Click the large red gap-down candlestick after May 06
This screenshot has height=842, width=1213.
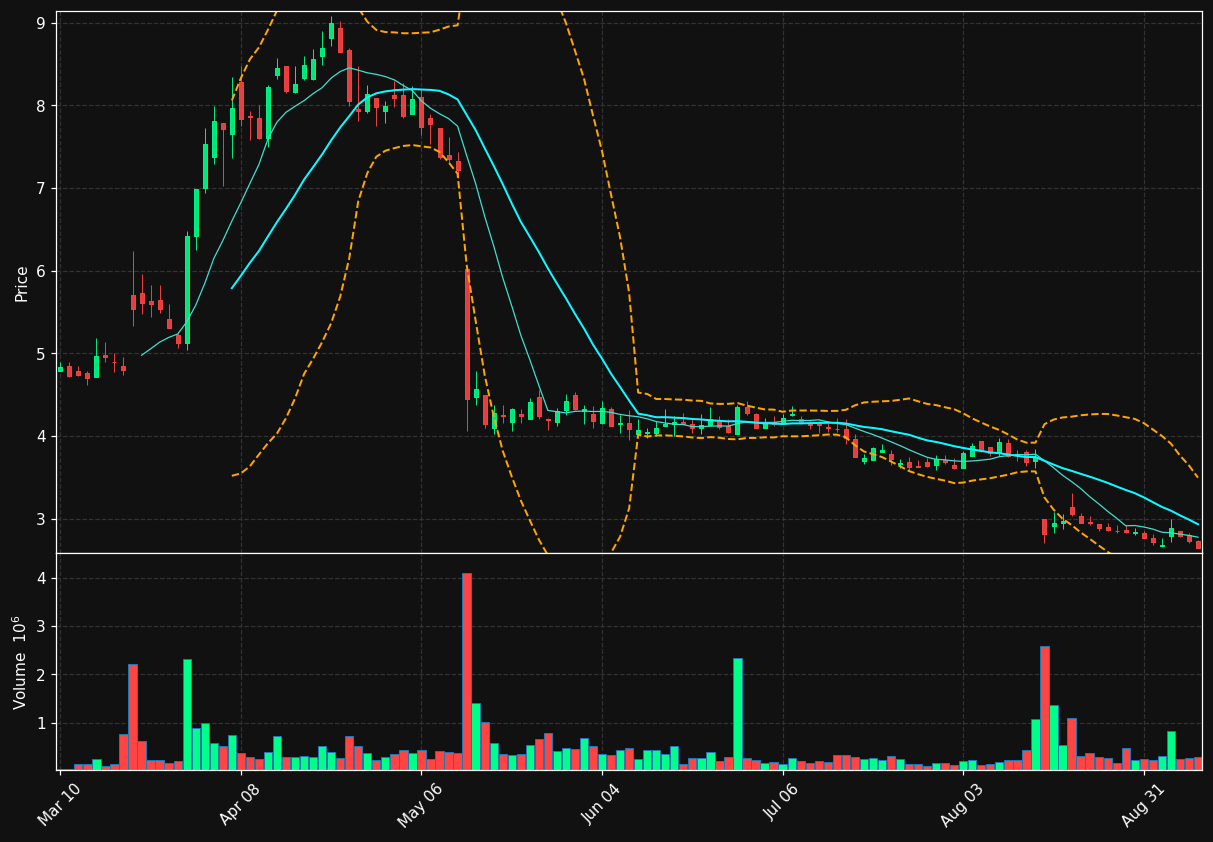467,334
